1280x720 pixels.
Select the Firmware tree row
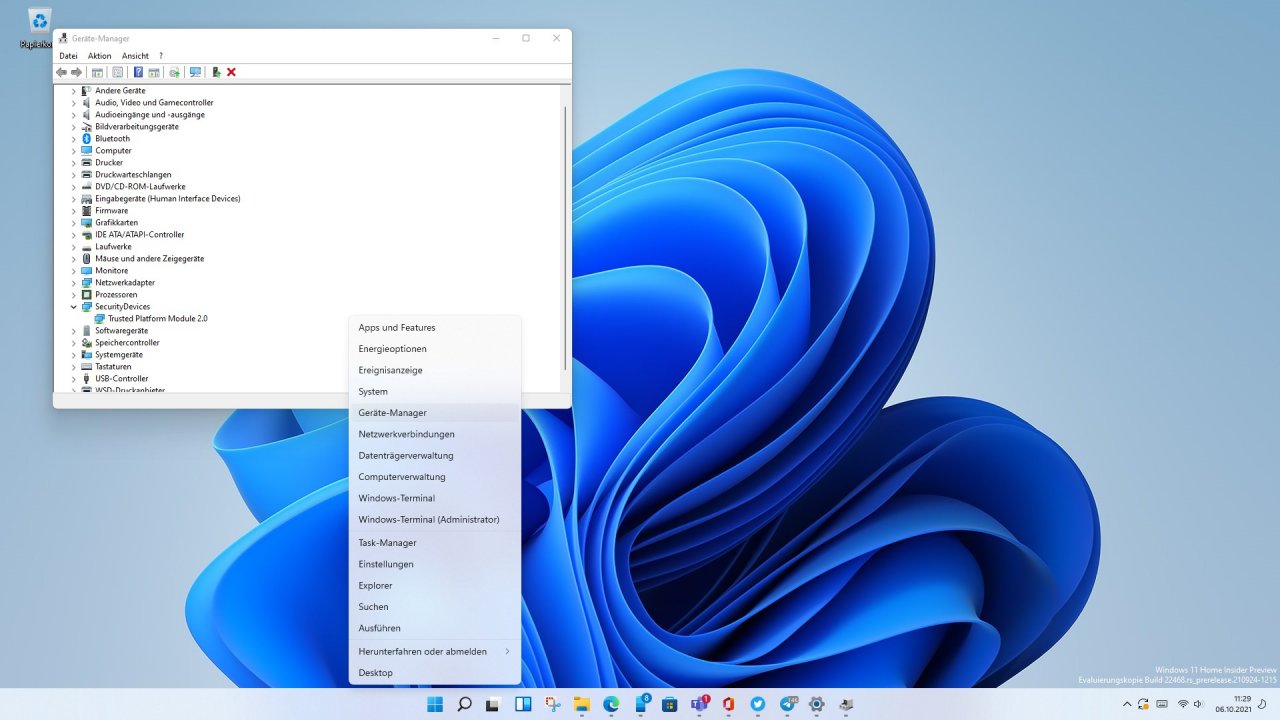click(x=111, y=211)
